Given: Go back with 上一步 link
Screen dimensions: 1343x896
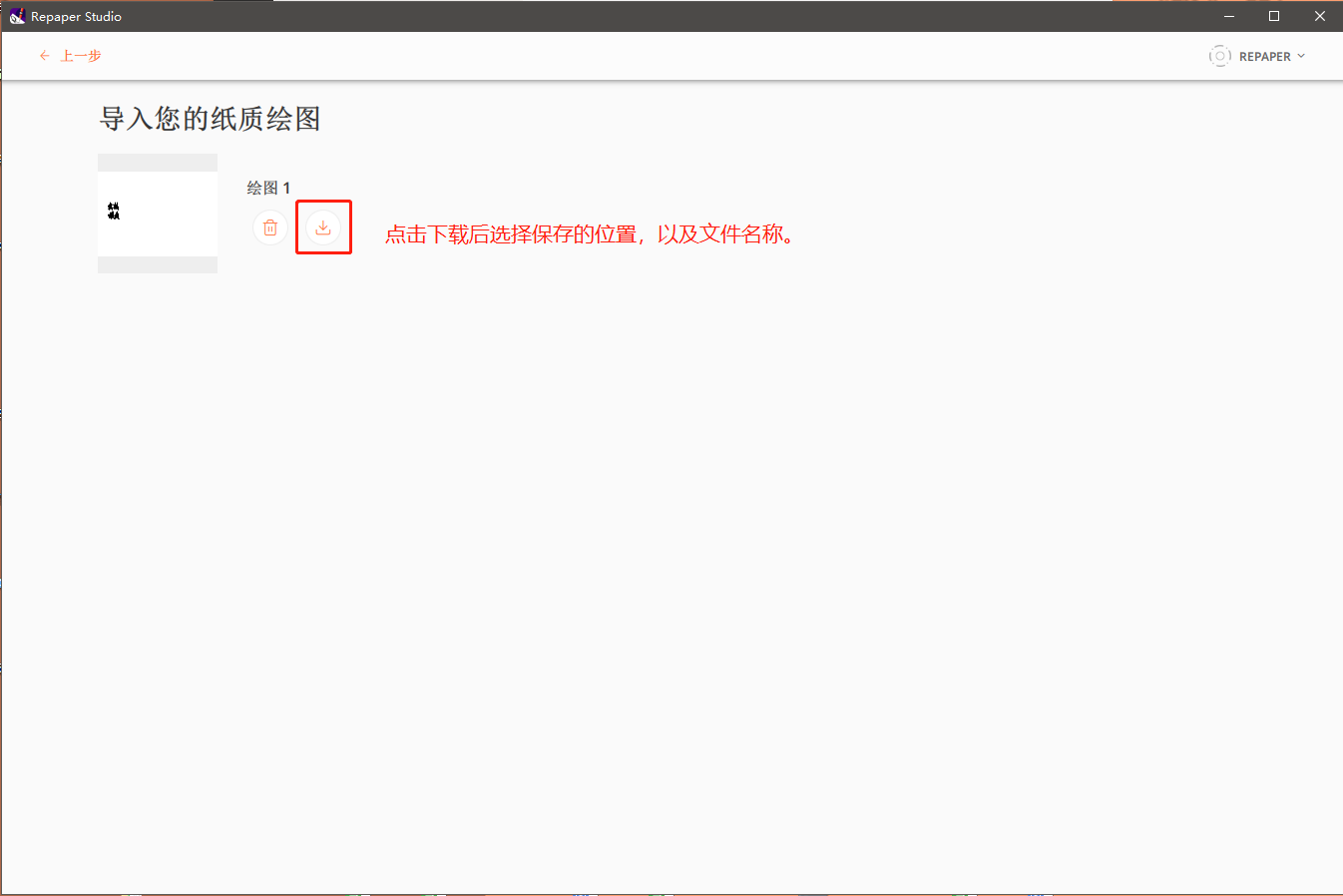Looking at the screenshot, I should click(81, 56).
